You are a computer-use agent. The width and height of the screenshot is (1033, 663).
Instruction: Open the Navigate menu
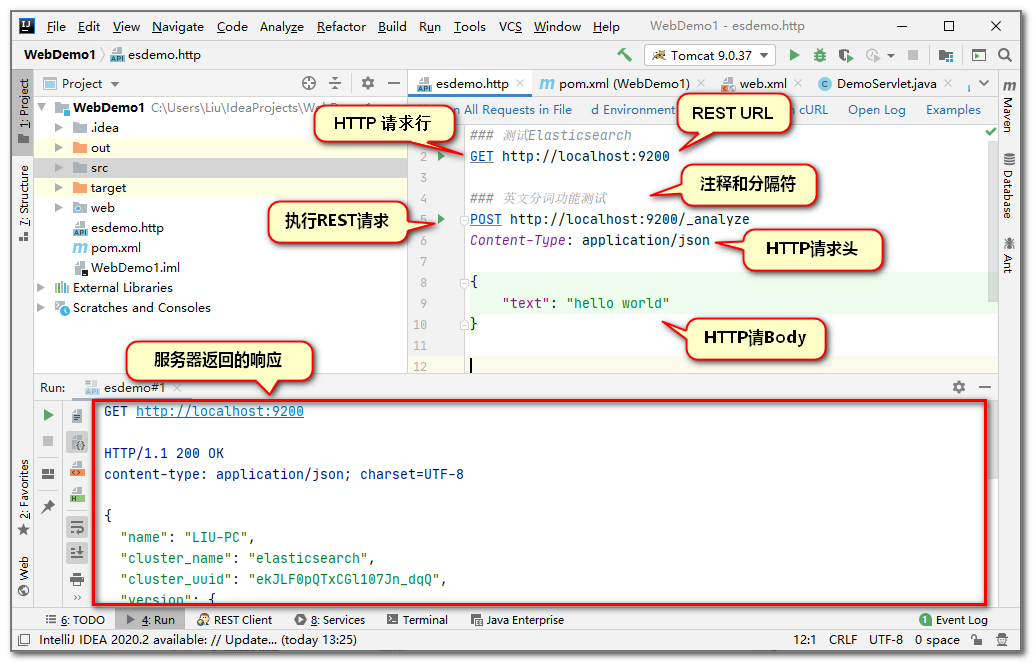pyautogui.click(x=177, y=26)
